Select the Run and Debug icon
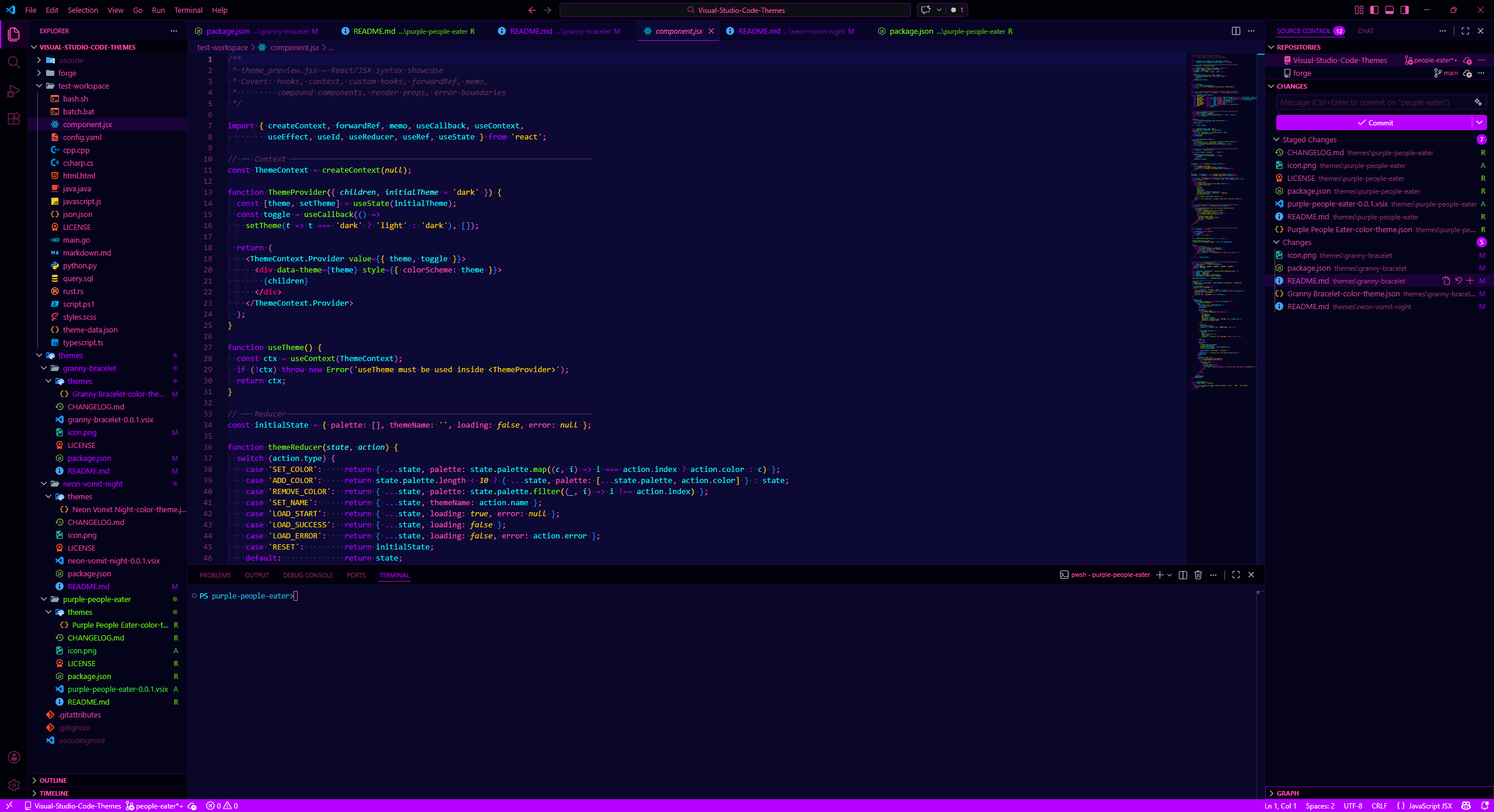1494x812 pixels. click(14, 91)
